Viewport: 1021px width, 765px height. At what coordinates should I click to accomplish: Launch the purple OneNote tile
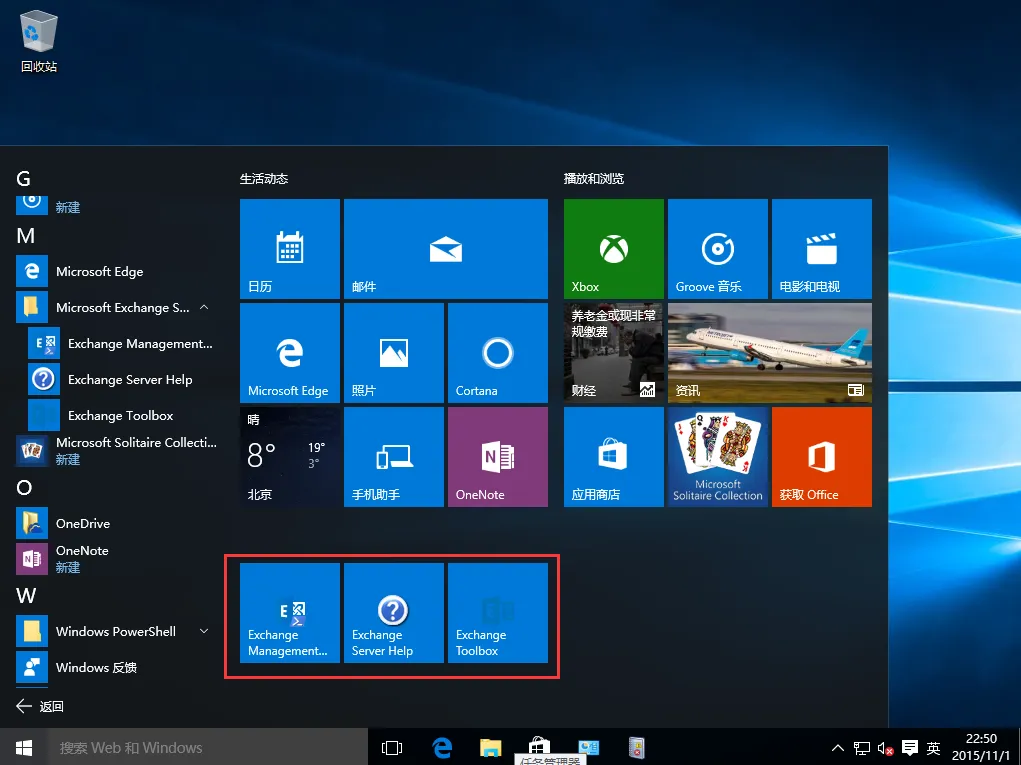coord(497,457)
